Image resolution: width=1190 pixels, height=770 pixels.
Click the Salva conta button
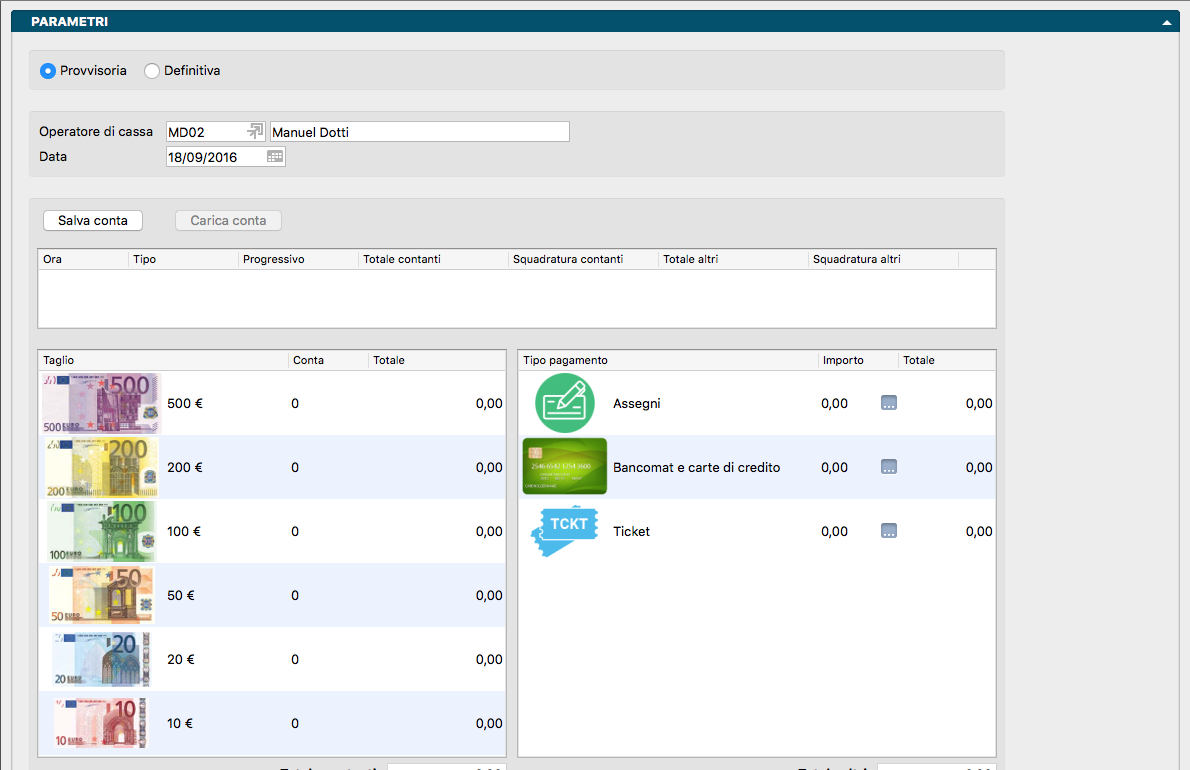tap(93, 221)
